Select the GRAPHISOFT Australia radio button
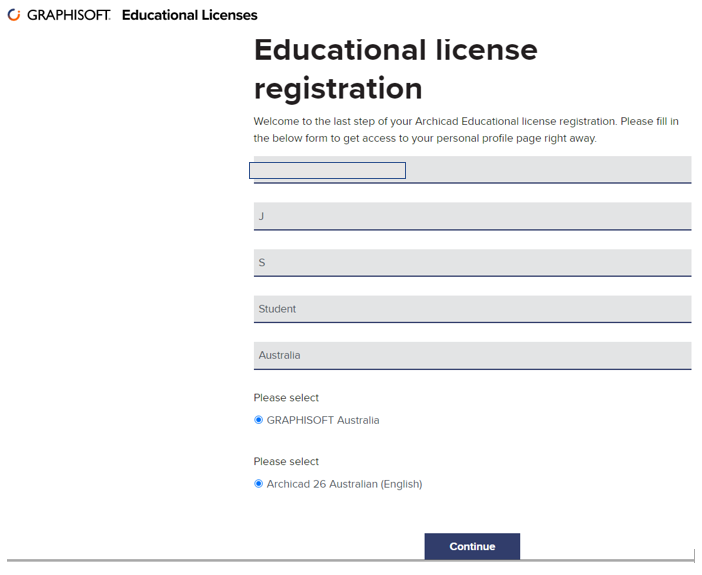The image size is (702, 575). (258, 420)
